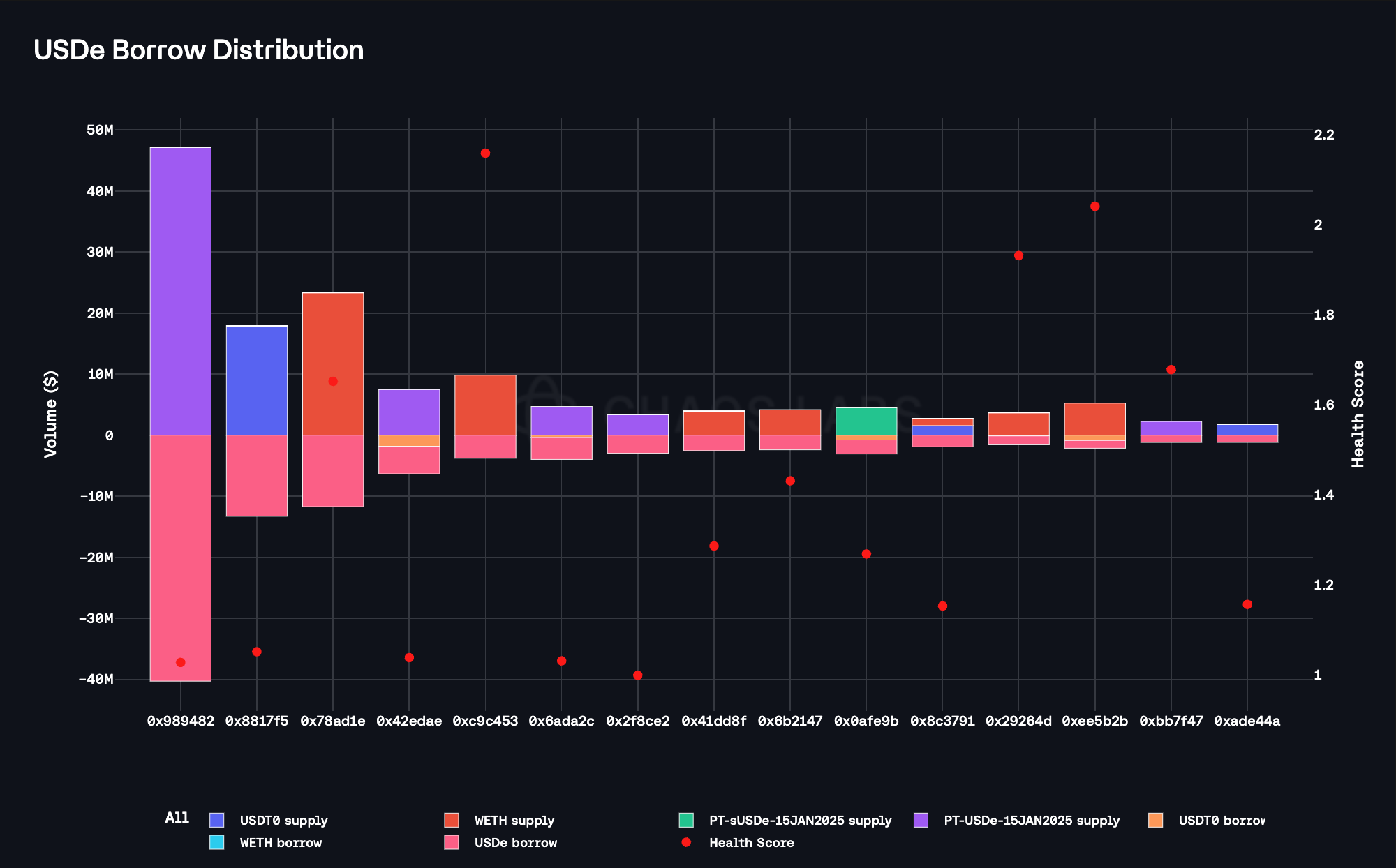This screenshot has width=1396, height=868.
Task: Toggle WETH supply legend entry
Action: 514,821
